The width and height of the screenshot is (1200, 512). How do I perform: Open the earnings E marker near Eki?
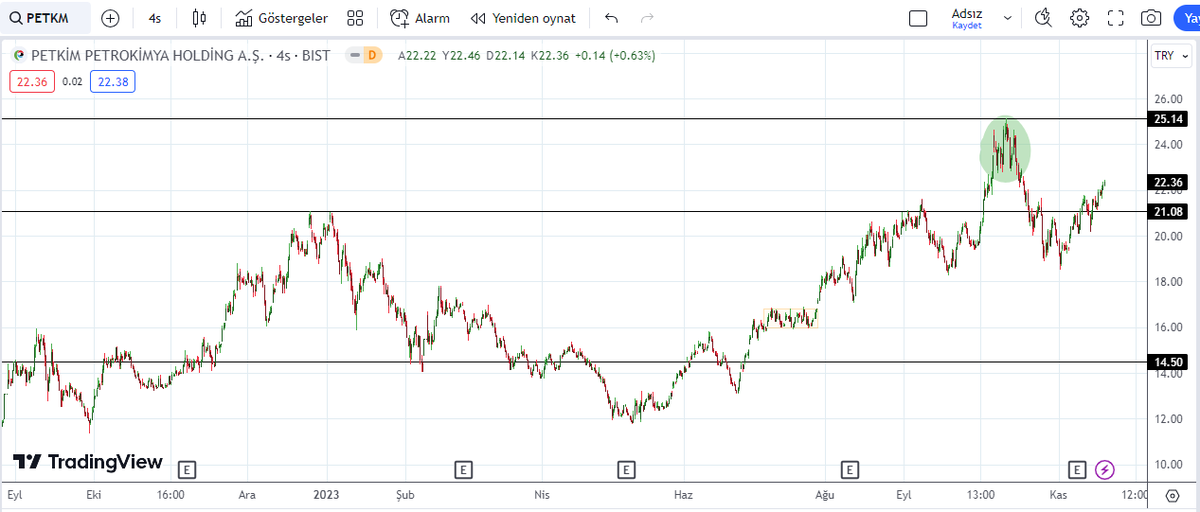pos(186,468)
